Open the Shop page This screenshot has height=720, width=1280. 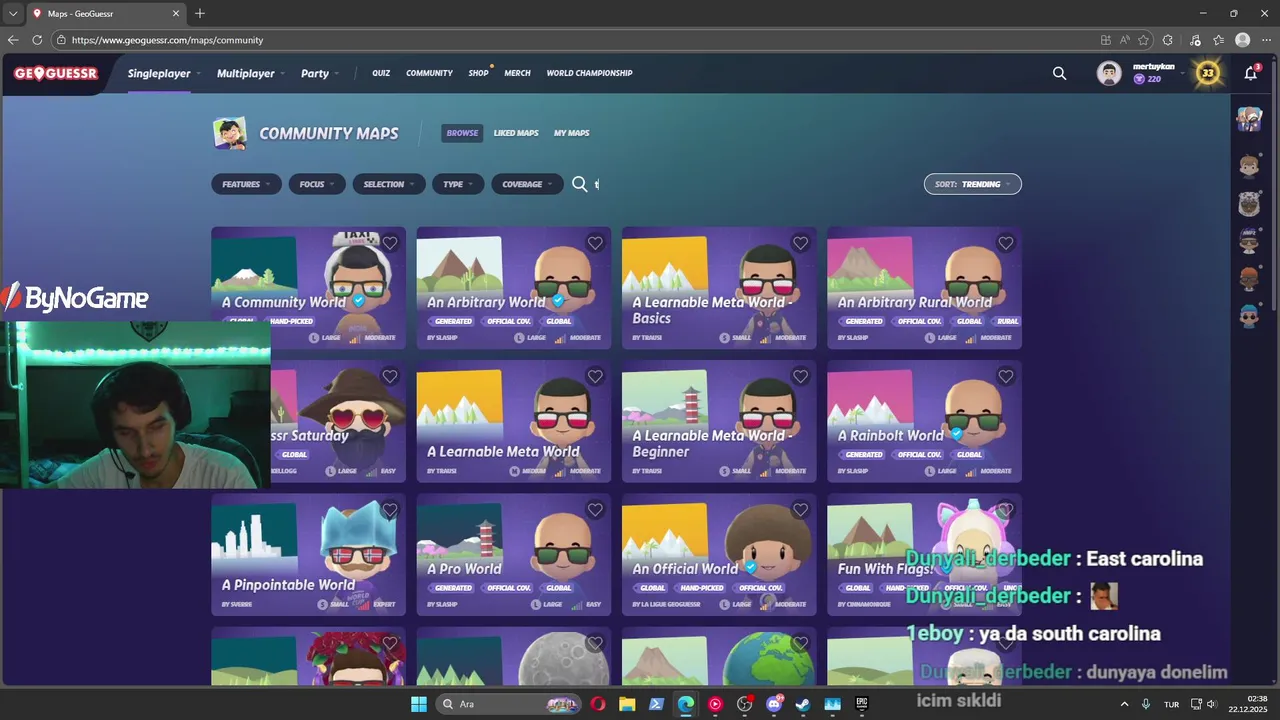pyautogui.click(x=479, y=73)
